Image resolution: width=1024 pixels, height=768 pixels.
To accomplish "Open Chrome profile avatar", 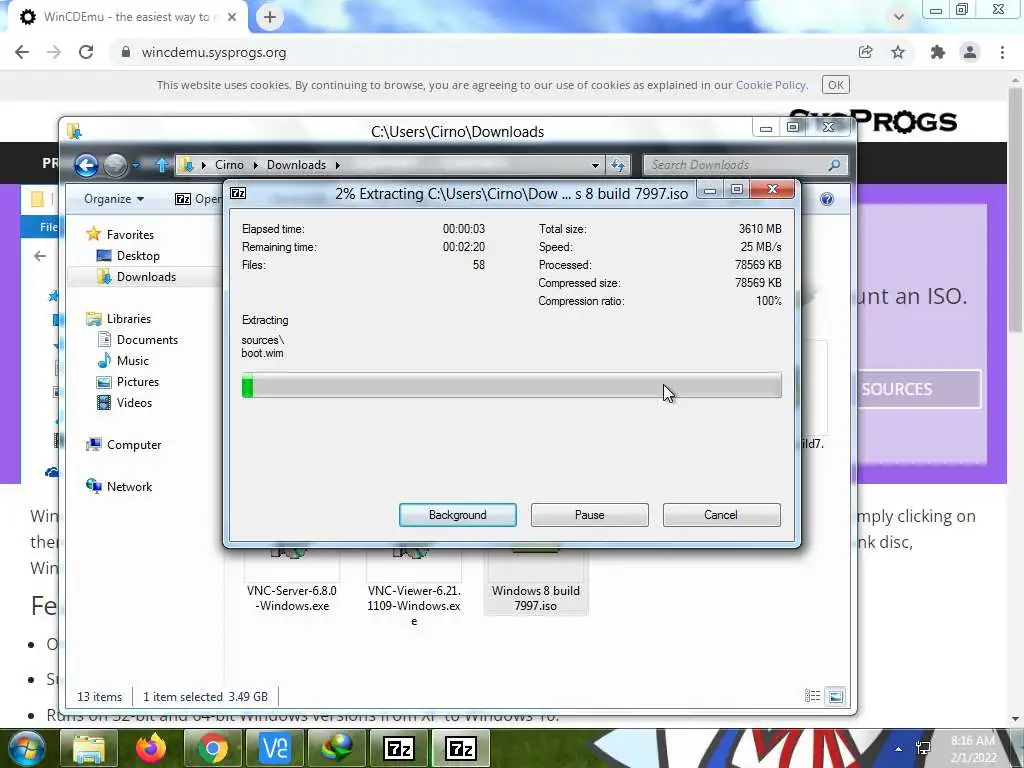I will click(970, 52).
